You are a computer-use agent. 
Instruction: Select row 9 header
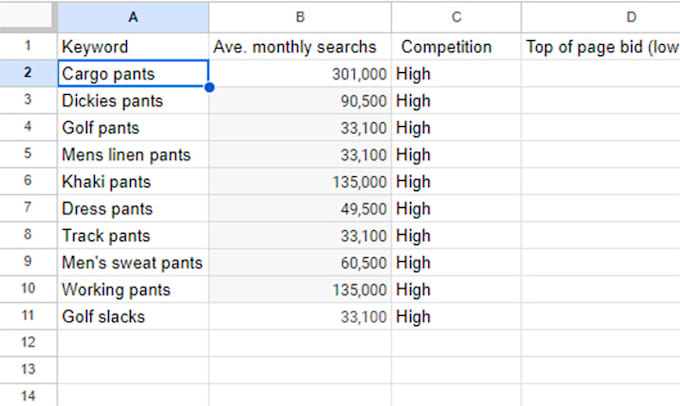click(x=28, y=262)
